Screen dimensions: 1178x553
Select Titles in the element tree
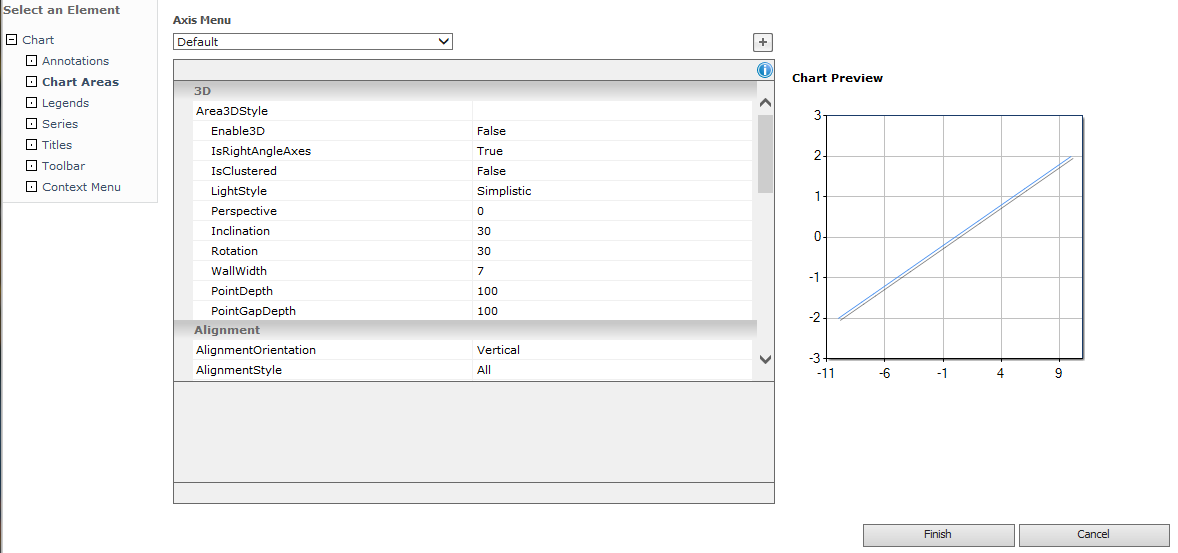pyautogui.click(x=57, y=145)
